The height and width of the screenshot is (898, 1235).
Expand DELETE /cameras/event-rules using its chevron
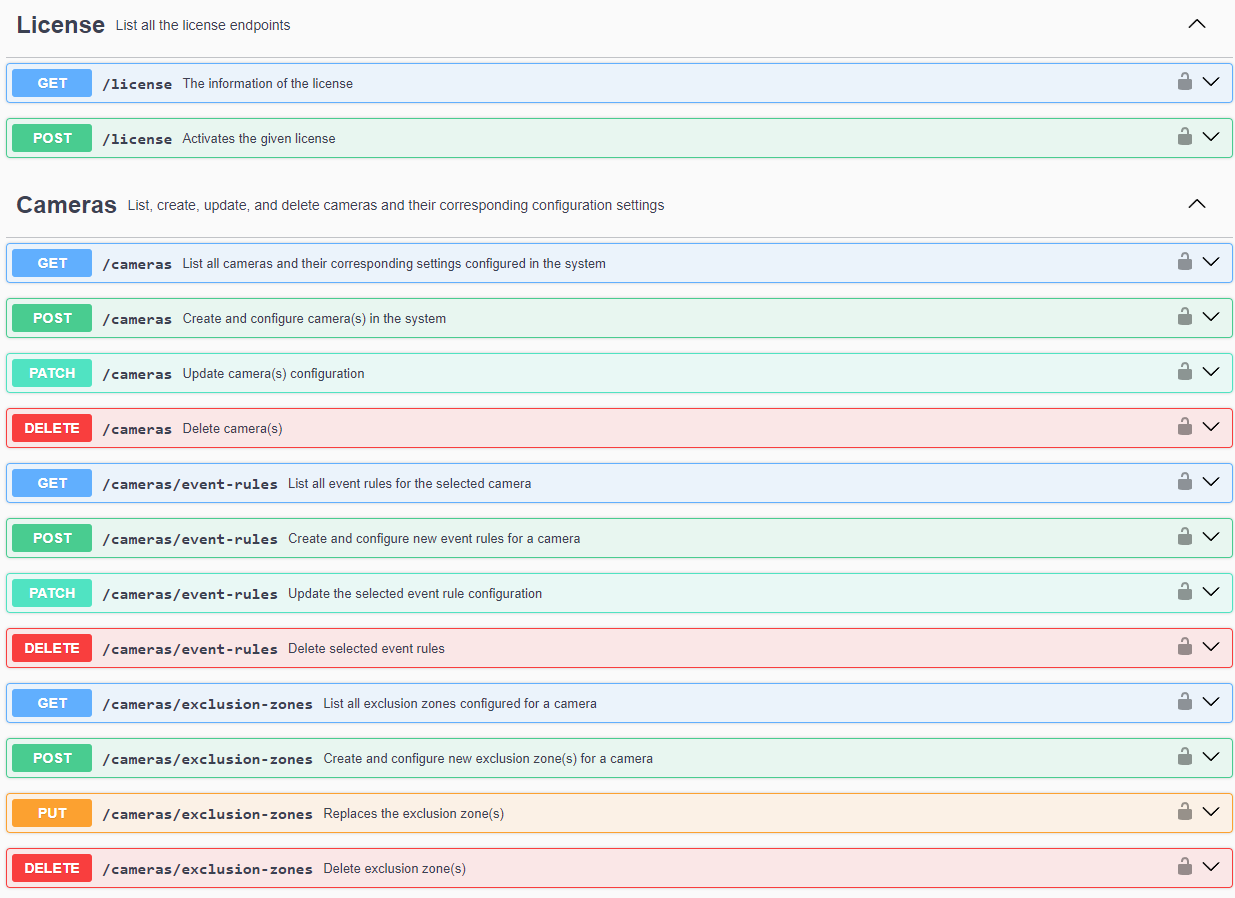click(x=1211, y=647)
